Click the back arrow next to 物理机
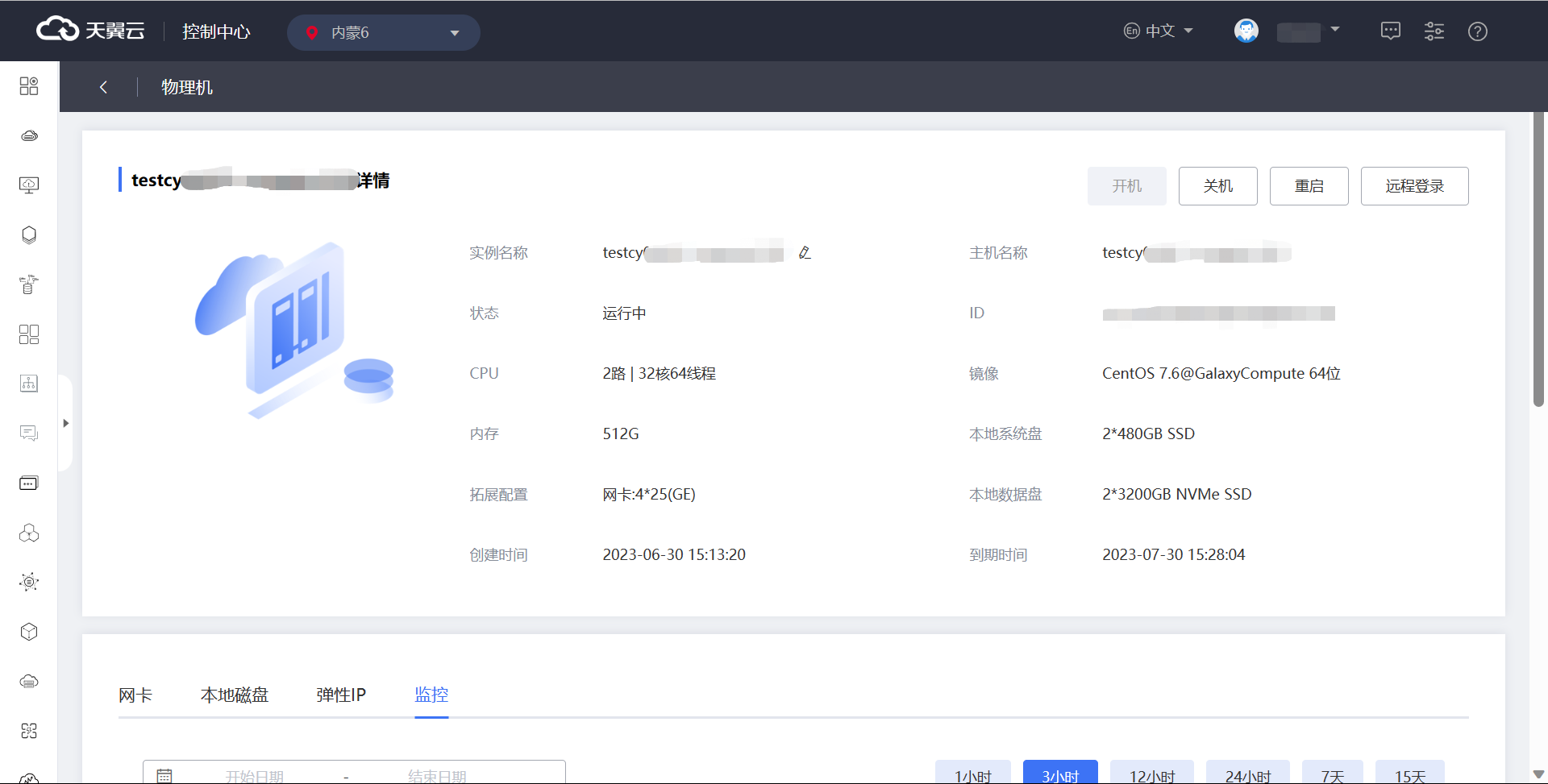Image resolution: width=1548 pixels, height=784 pixels. point(103,87)
